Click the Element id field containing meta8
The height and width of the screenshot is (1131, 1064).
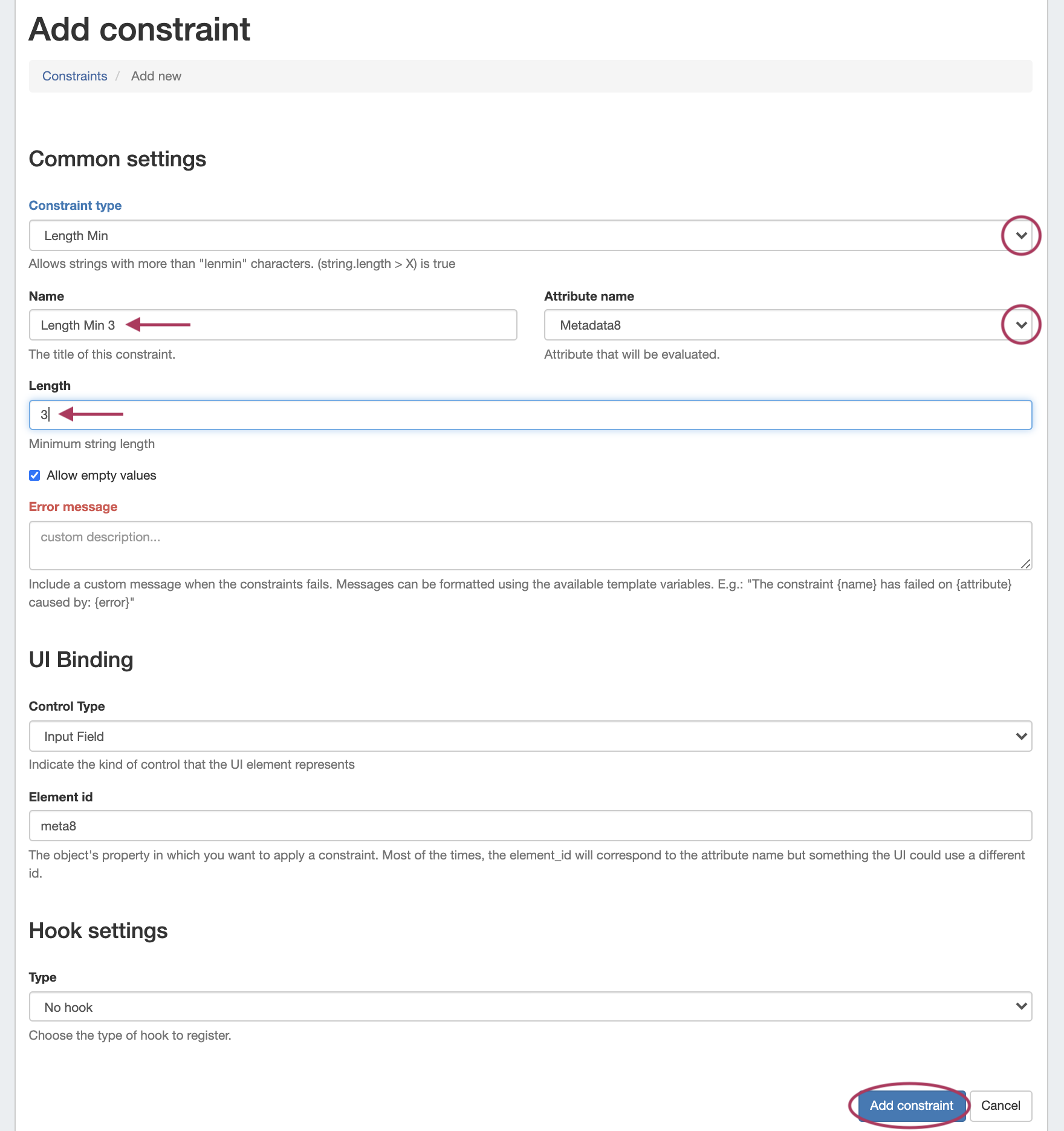(530, 826)
